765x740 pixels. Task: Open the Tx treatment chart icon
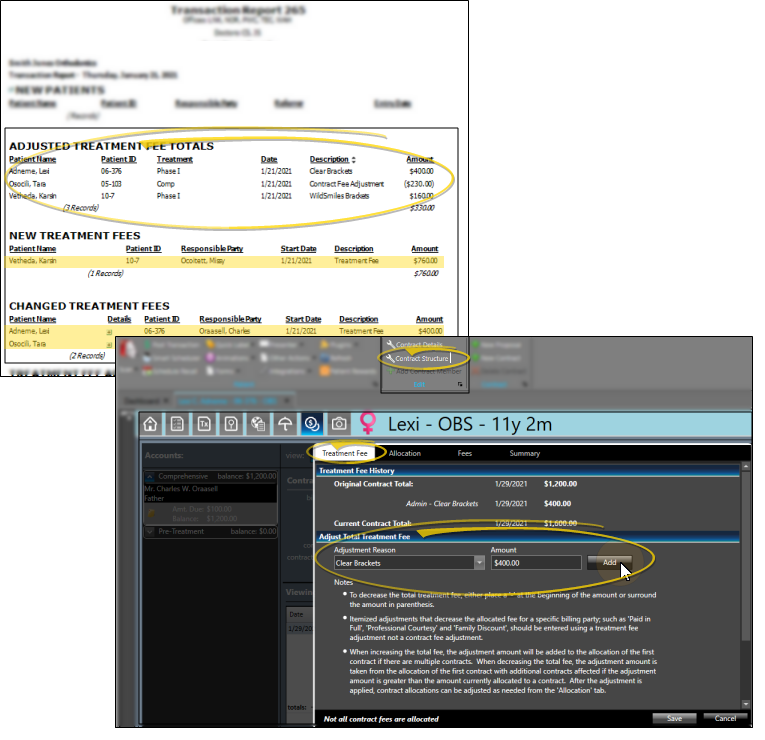(204, 423)
